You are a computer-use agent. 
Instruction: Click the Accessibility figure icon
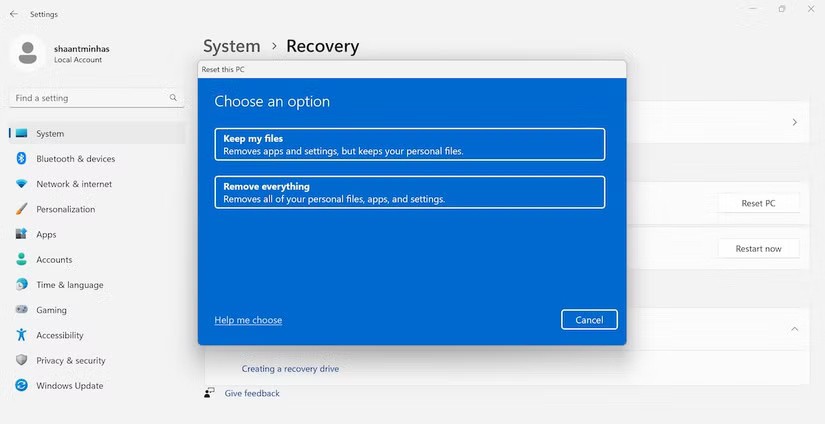(22, 335)
